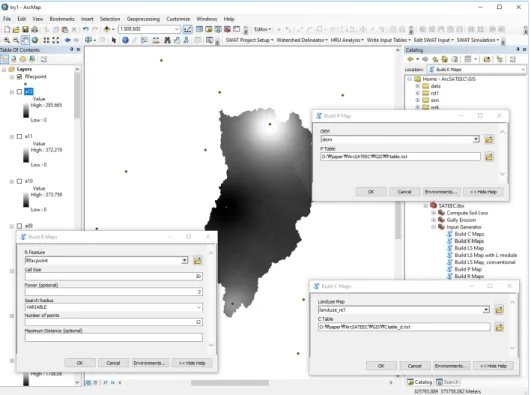The width and height of the screenshot is (531, 395).
Task: Uncheck the Rfacpoint layer checkbox
Action: [19, 77]
